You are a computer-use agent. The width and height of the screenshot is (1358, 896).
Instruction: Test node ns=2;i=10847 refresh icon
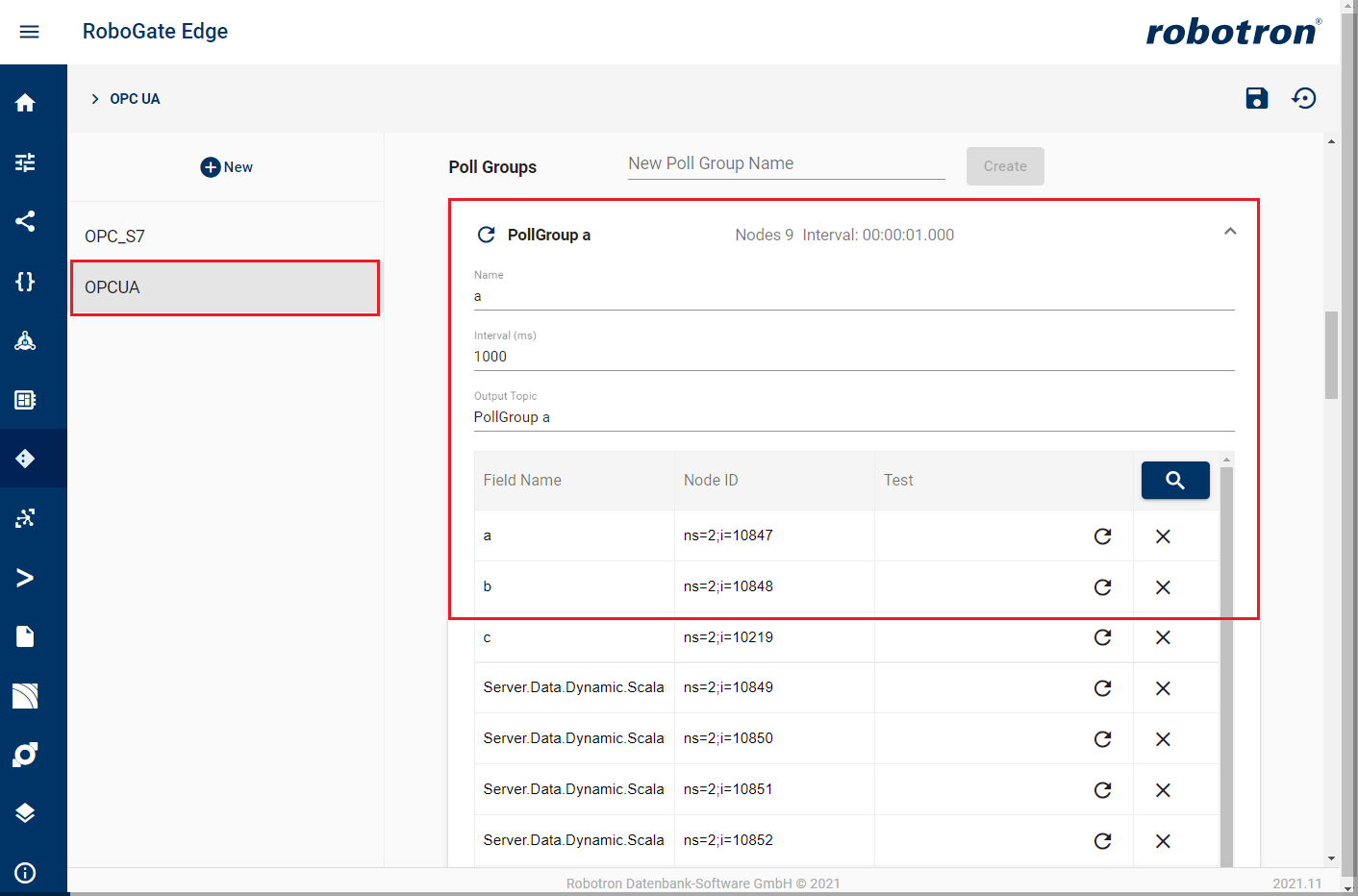pos(1103,536)
